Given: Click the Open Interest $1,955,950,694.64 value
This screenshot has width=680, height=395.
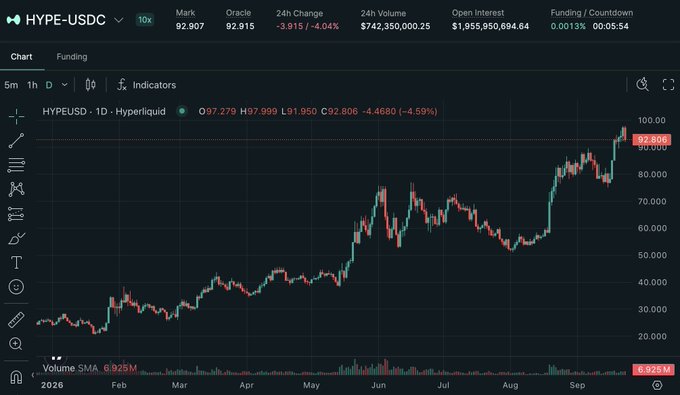Looking at the screenshot, I should coord(490,26).
